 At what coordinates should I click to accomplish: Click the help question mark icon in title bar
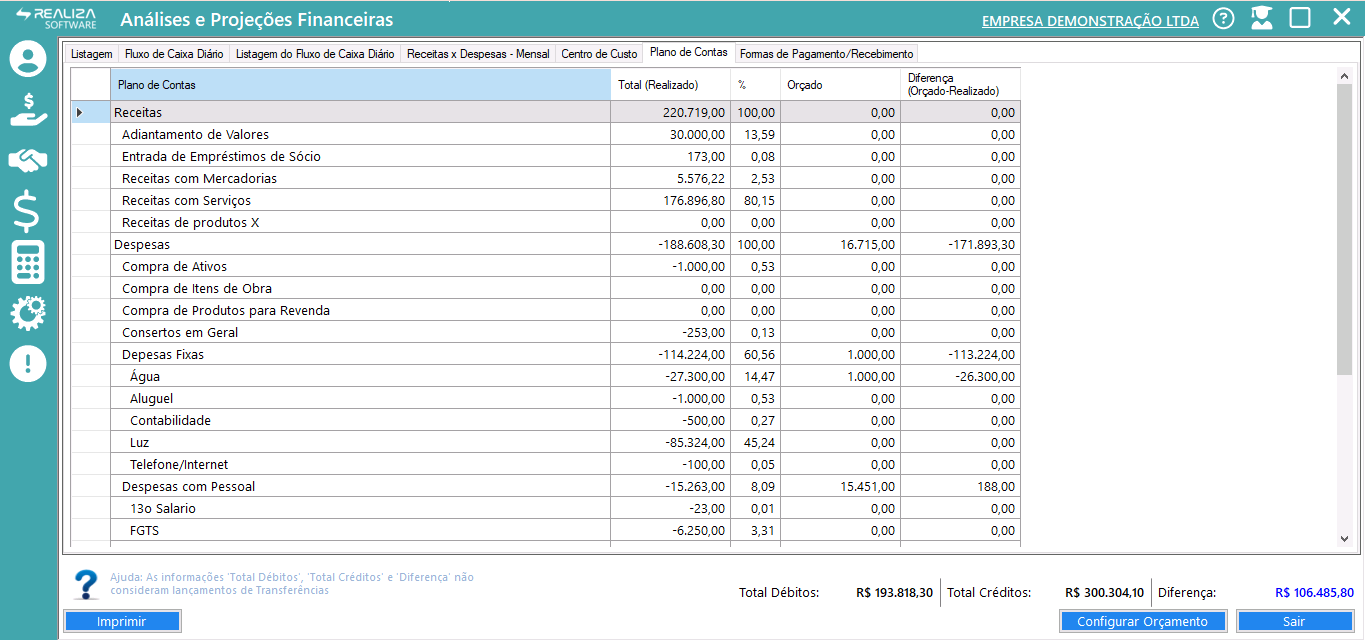point(1224,19)
